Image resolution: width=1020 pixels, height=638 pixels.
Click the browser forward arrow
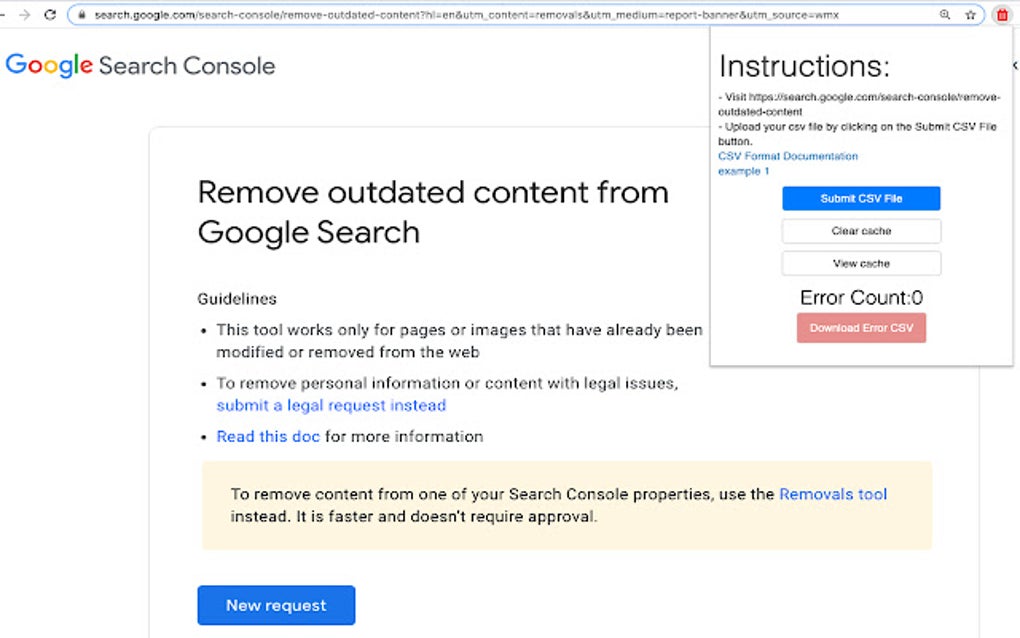(x=25, y=15)
